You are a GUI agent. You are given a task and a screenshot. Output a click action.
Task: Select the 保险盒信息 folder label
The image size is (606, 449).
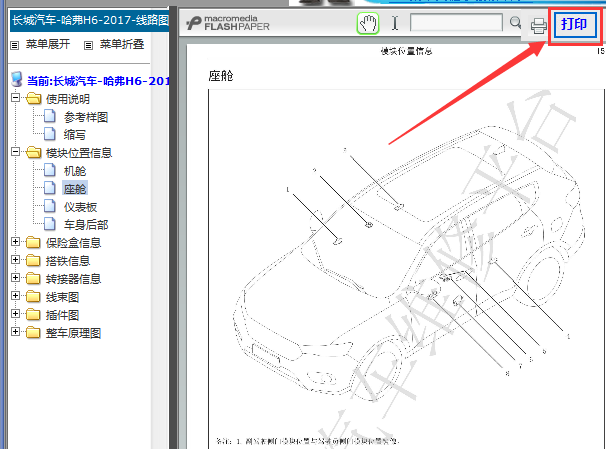point(73,243)
